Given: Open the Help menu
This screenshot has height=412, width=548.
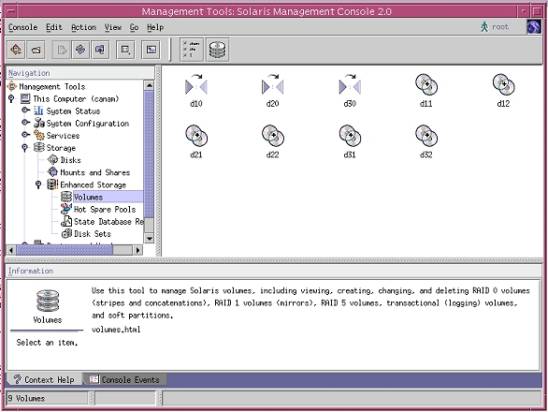Looking at the screenshot, I should (x=155, y=27).
